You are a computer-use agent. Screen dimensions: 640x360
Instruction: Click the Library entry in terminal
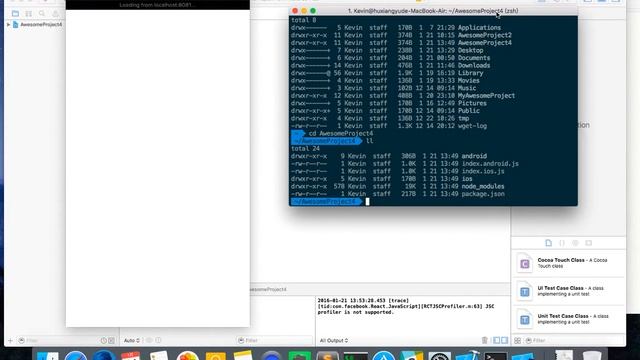pos(470,73)
